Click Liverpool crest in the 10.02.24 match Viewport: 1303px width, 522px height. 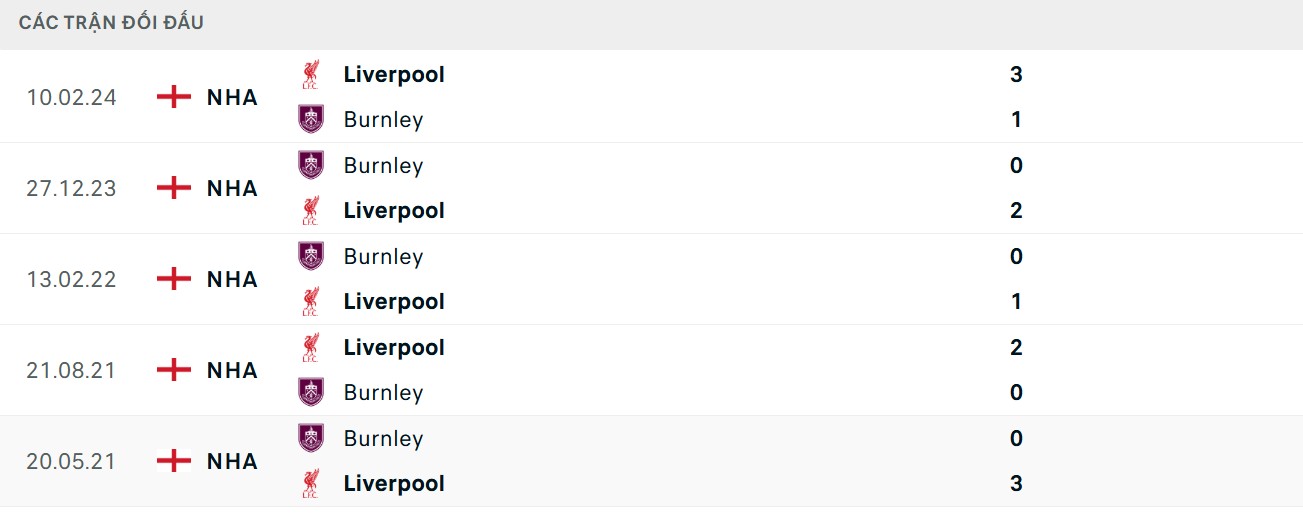pyautogui.click(x=311, y=74)
